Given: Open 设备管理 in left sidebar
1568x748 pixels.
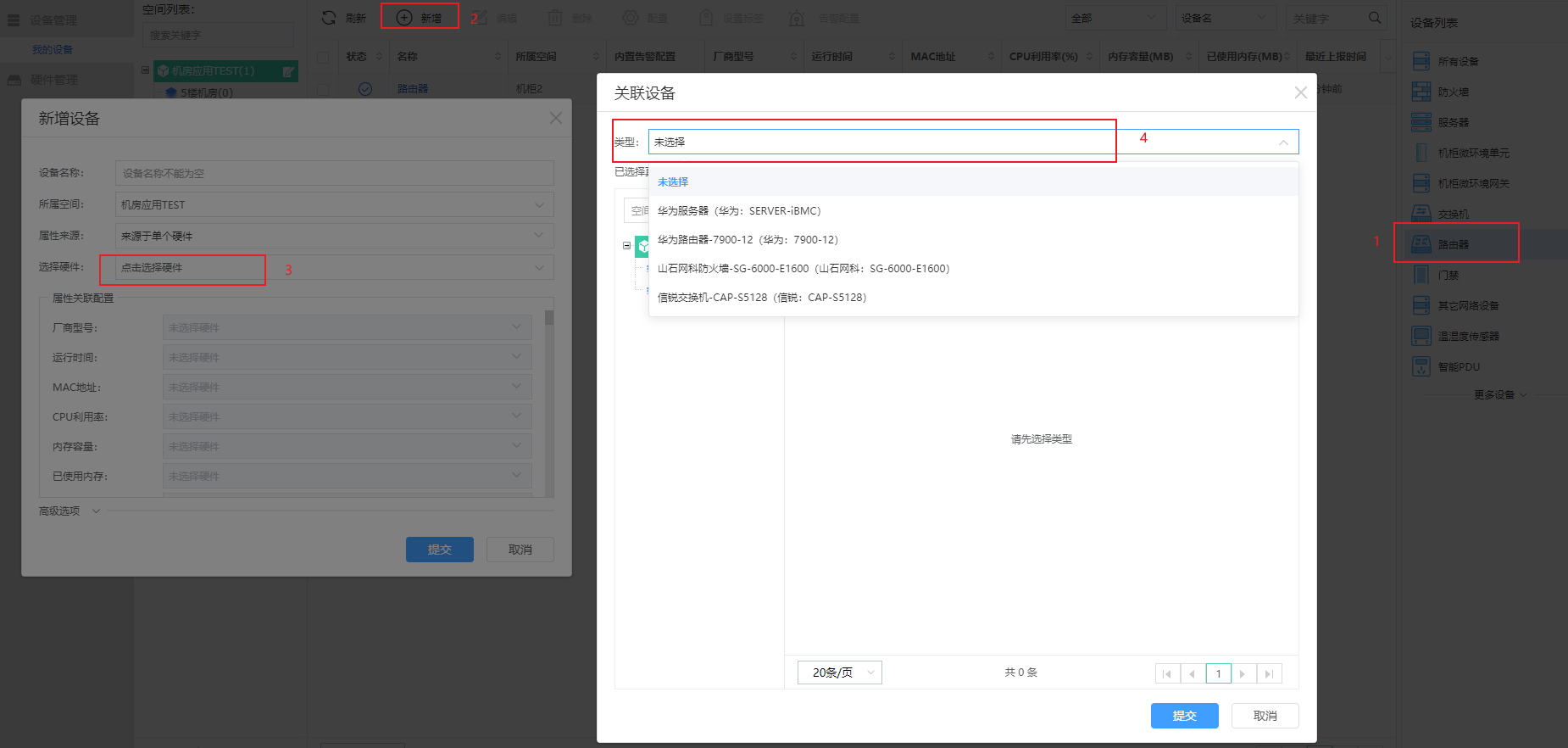Looking at the screenshot, I should 66,20.
